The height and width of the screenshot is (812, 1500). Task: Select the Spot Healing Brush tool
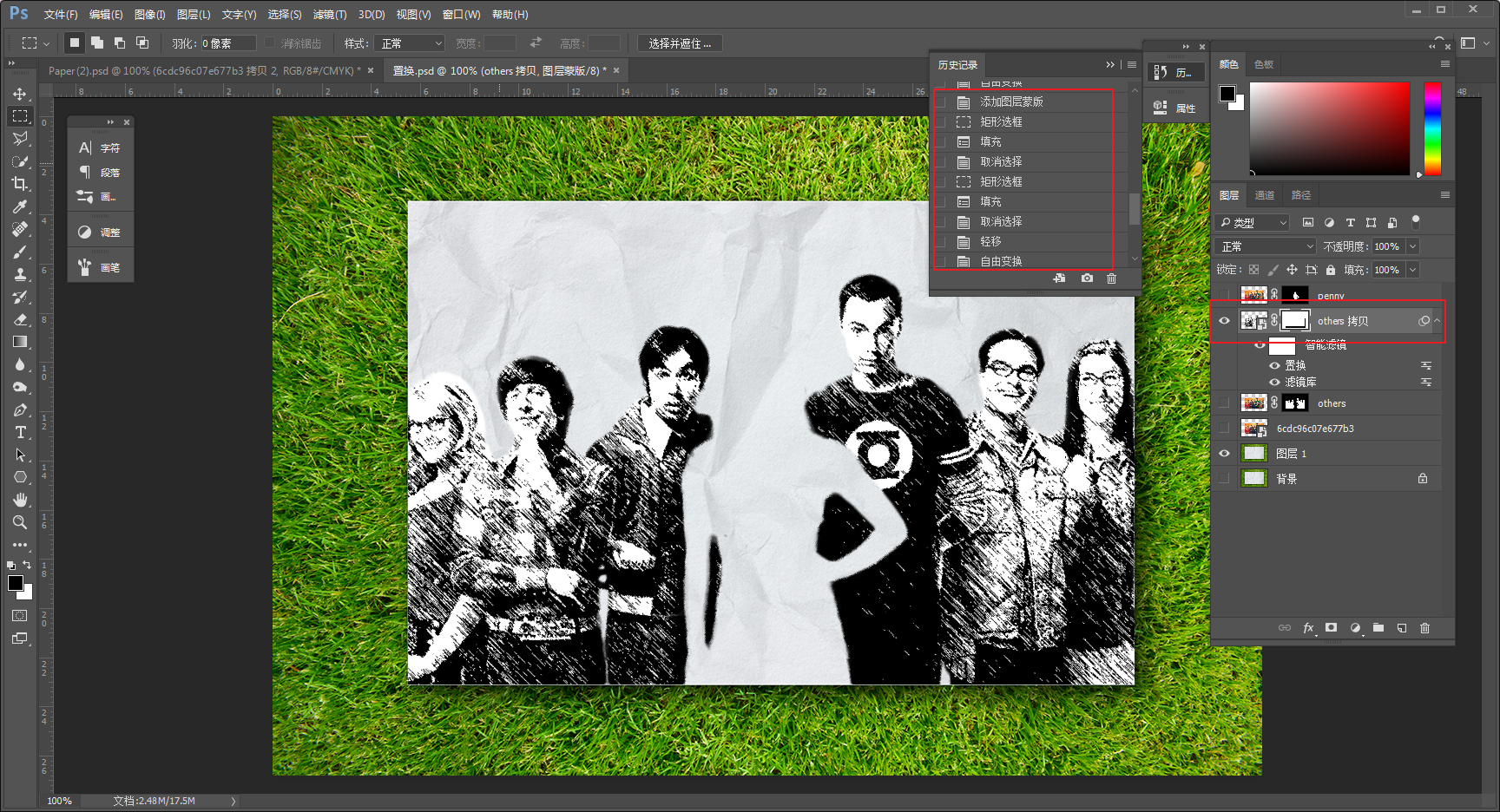pyautogui.click(x=19, y=229)
